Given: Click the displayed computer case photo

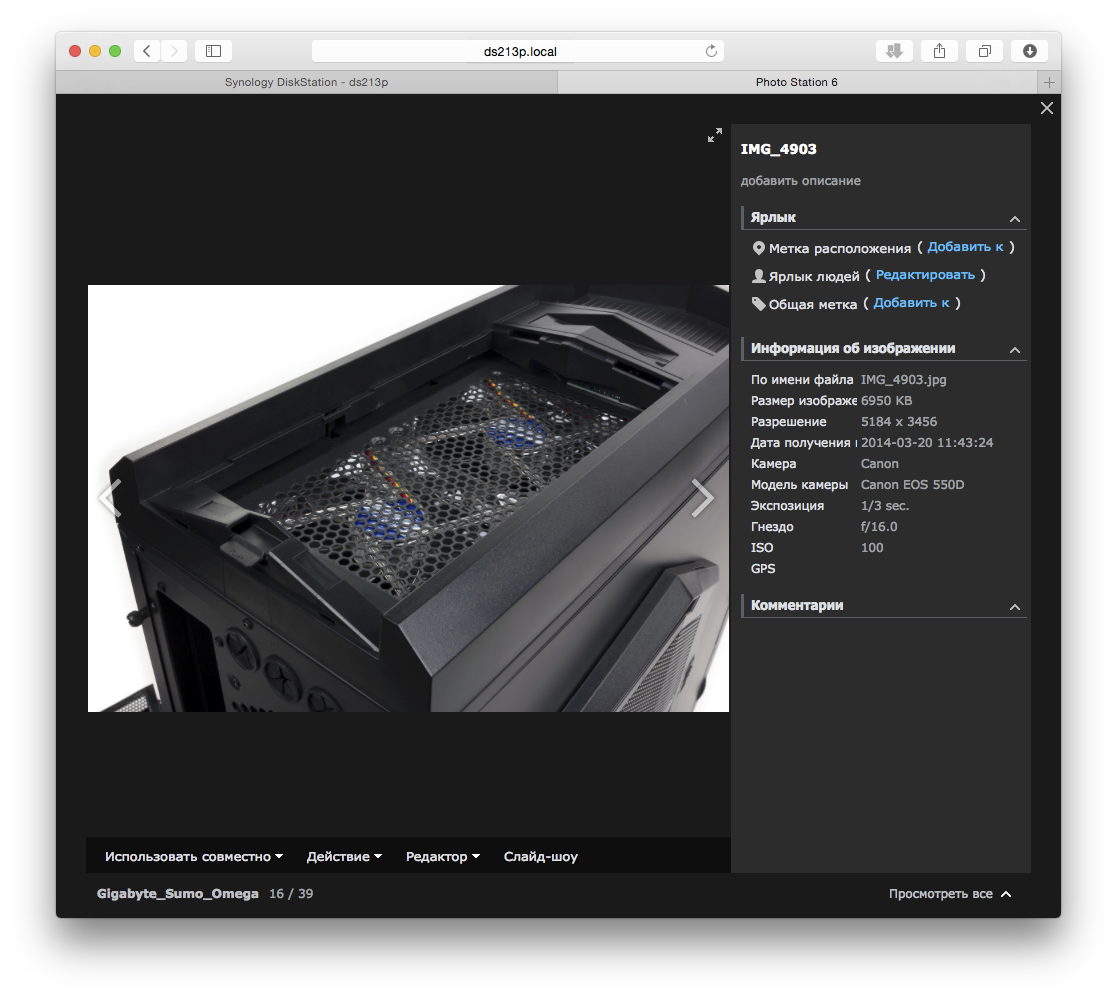Looking at the screenshot, I should (x=408, y=498).
